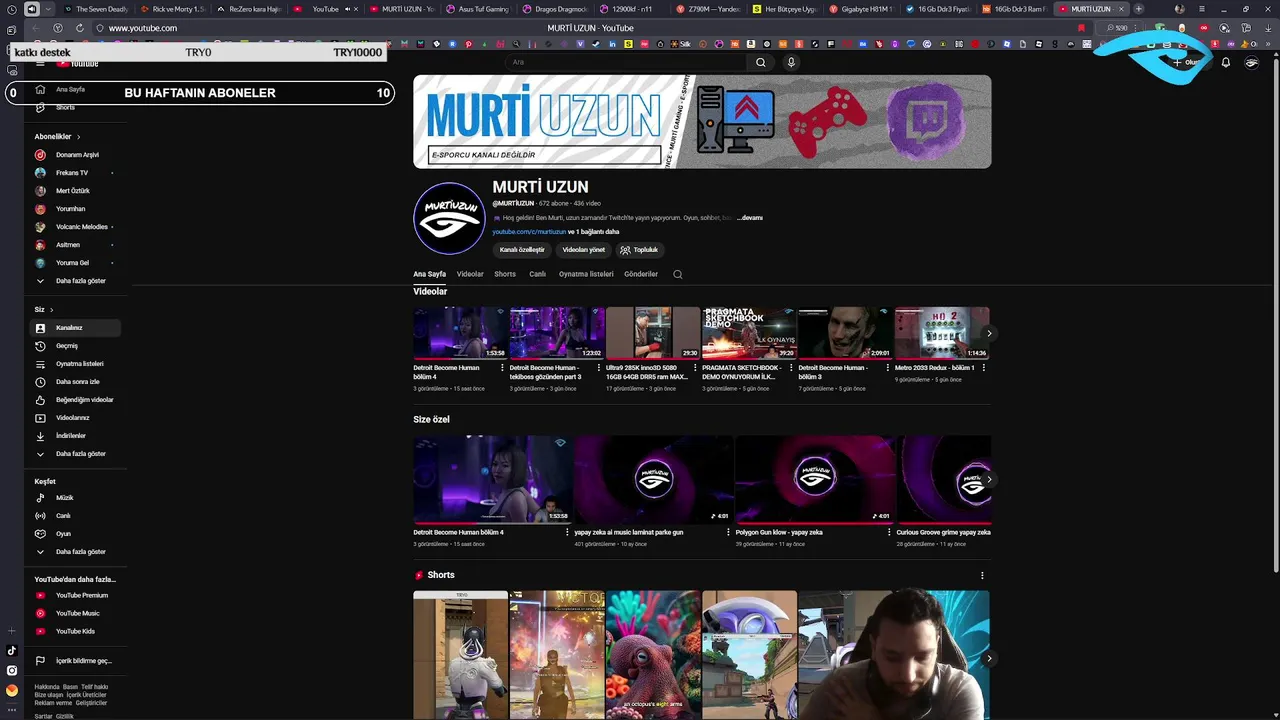The image size is (1280, 720).
Task: Open Videolarınız in sidebar
Action: click(75, 418)
